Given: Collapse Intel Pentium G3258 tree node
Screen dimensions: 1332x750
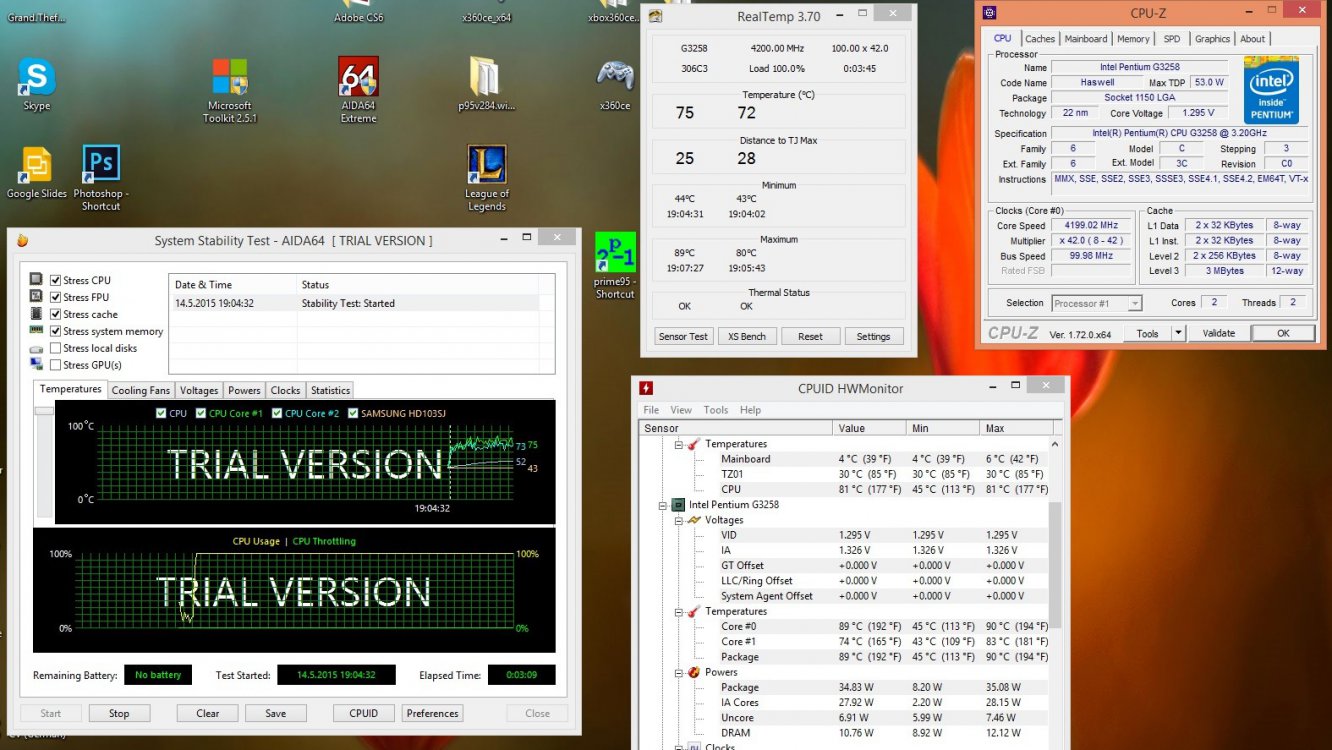Looking at the screenshot, I should (663, 505).
